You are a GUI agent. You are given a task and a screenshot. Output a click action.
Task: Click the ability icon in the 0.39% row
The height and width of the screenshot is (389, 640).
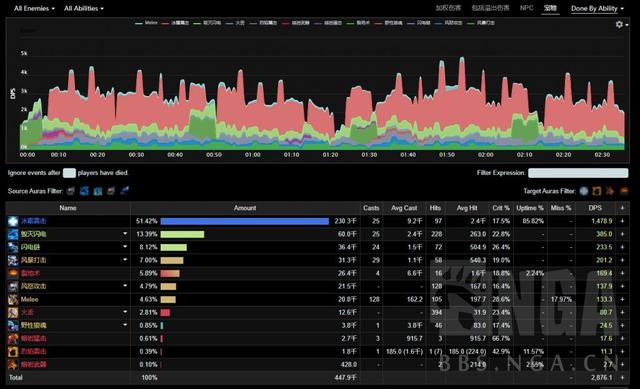click(x=13, y=351)
